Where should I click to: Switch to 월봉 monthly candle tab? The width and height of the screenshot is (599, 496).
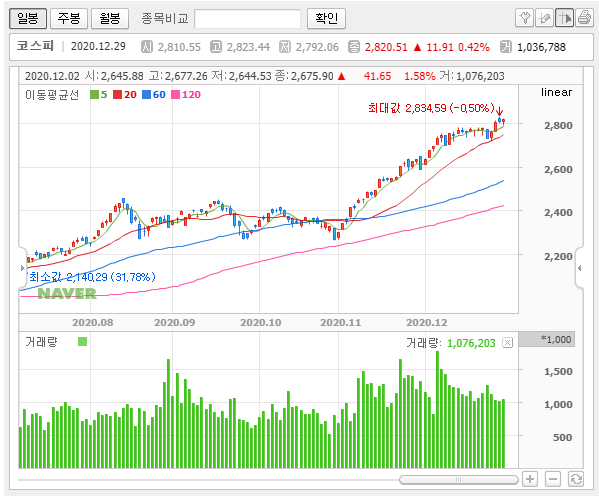(110, 18)
